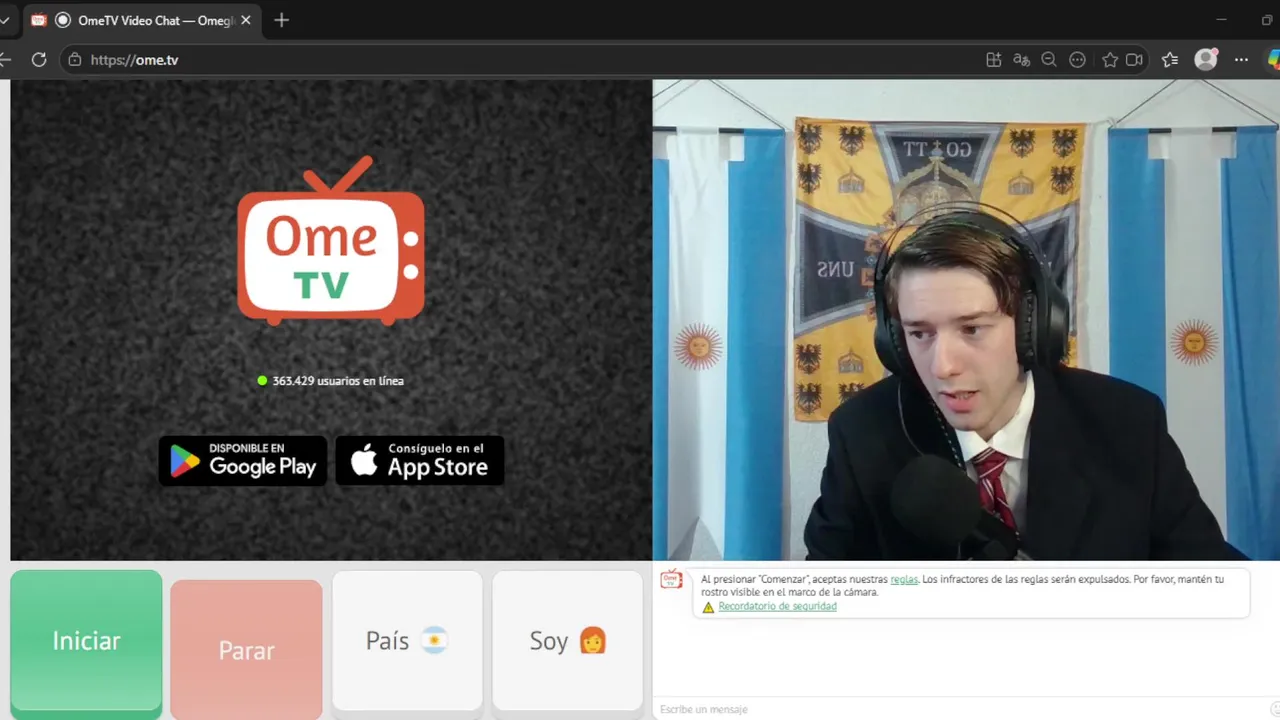Open the browser settings and more menu

tap(1241, 60)
